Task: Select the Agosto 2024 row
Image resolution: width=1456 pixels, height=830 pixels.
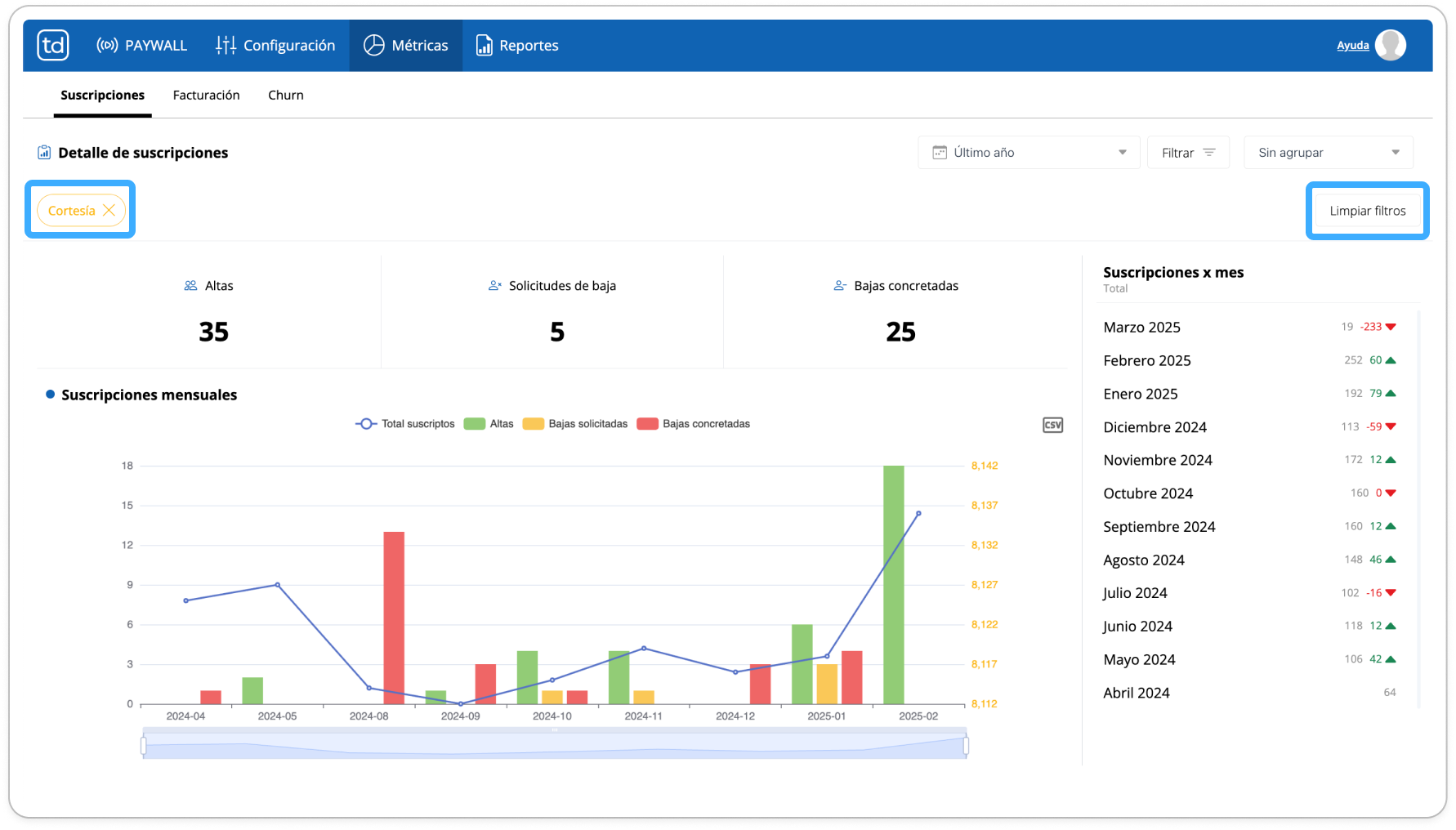Action: coord(1250,560)
